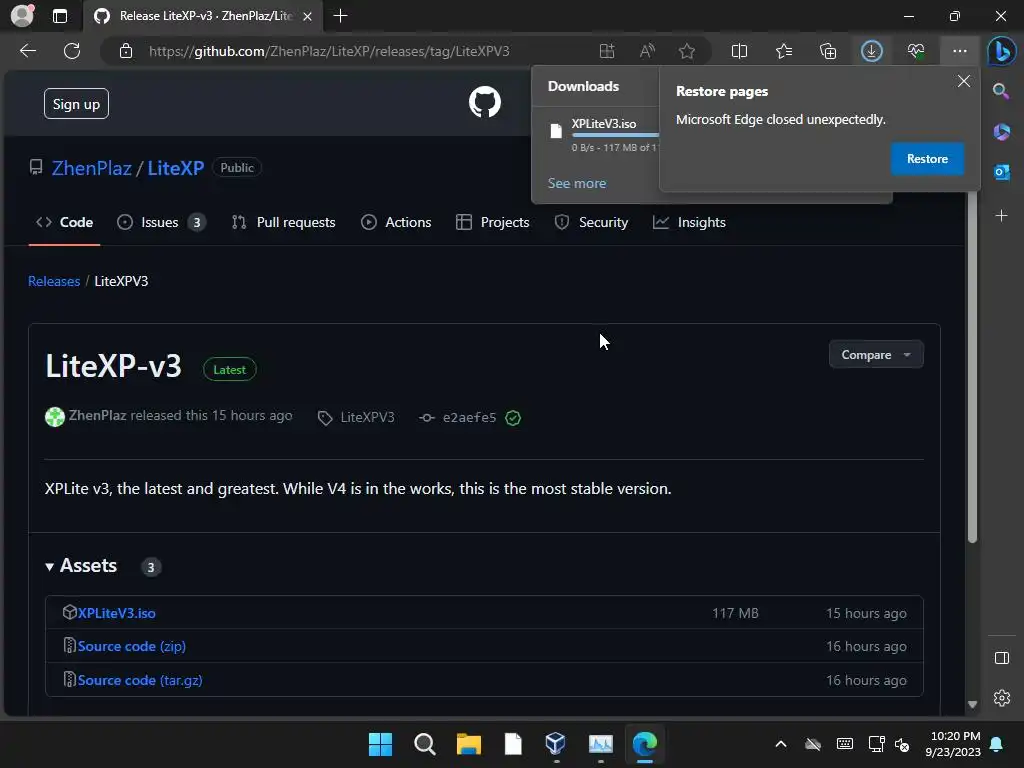Collapse the Assets section
Screen dimensions: 1024x768
tap(81, 566)
